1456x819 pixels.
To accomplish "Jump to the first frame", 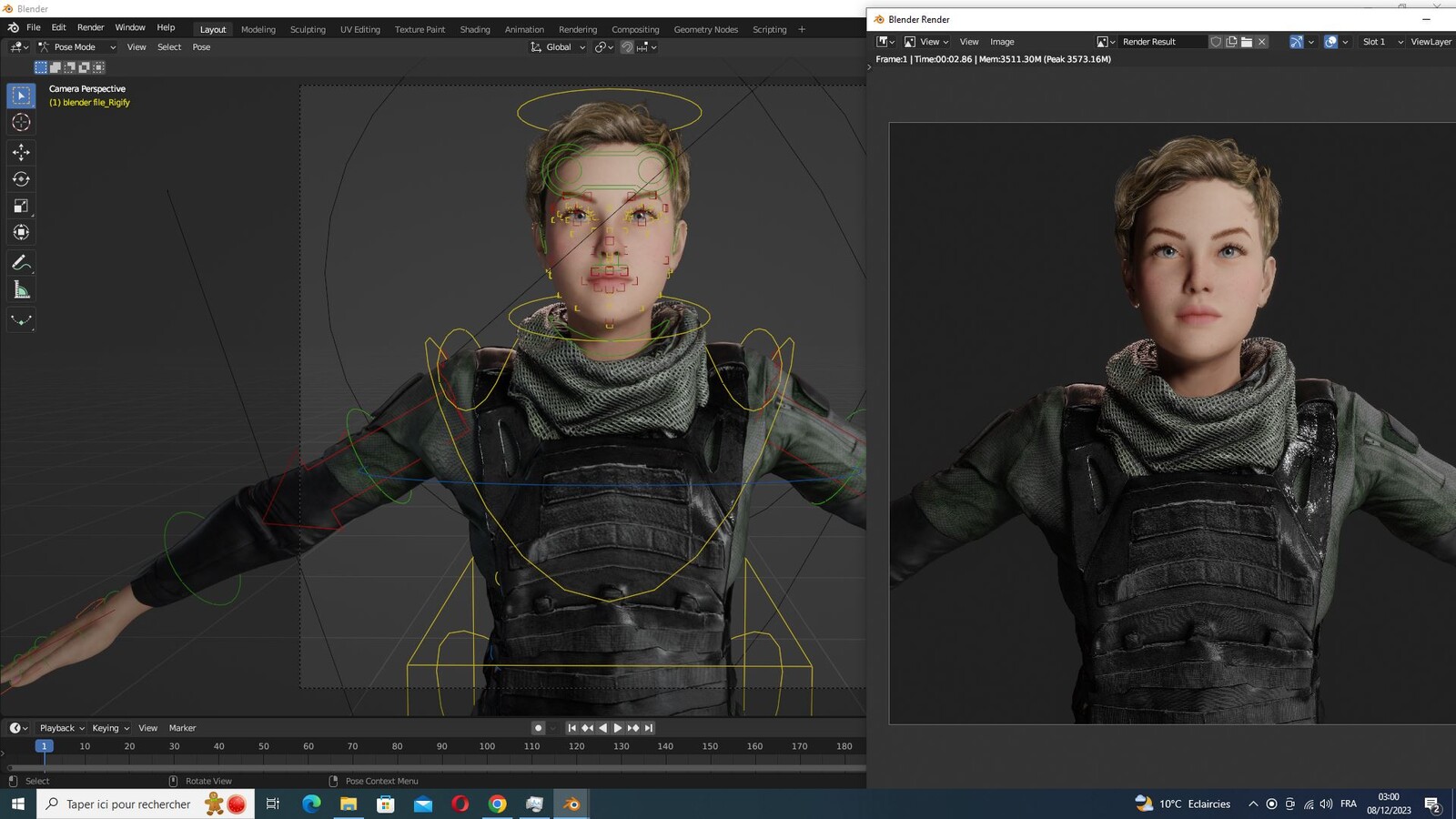I will pyautogui.click(x=571, y=728).
